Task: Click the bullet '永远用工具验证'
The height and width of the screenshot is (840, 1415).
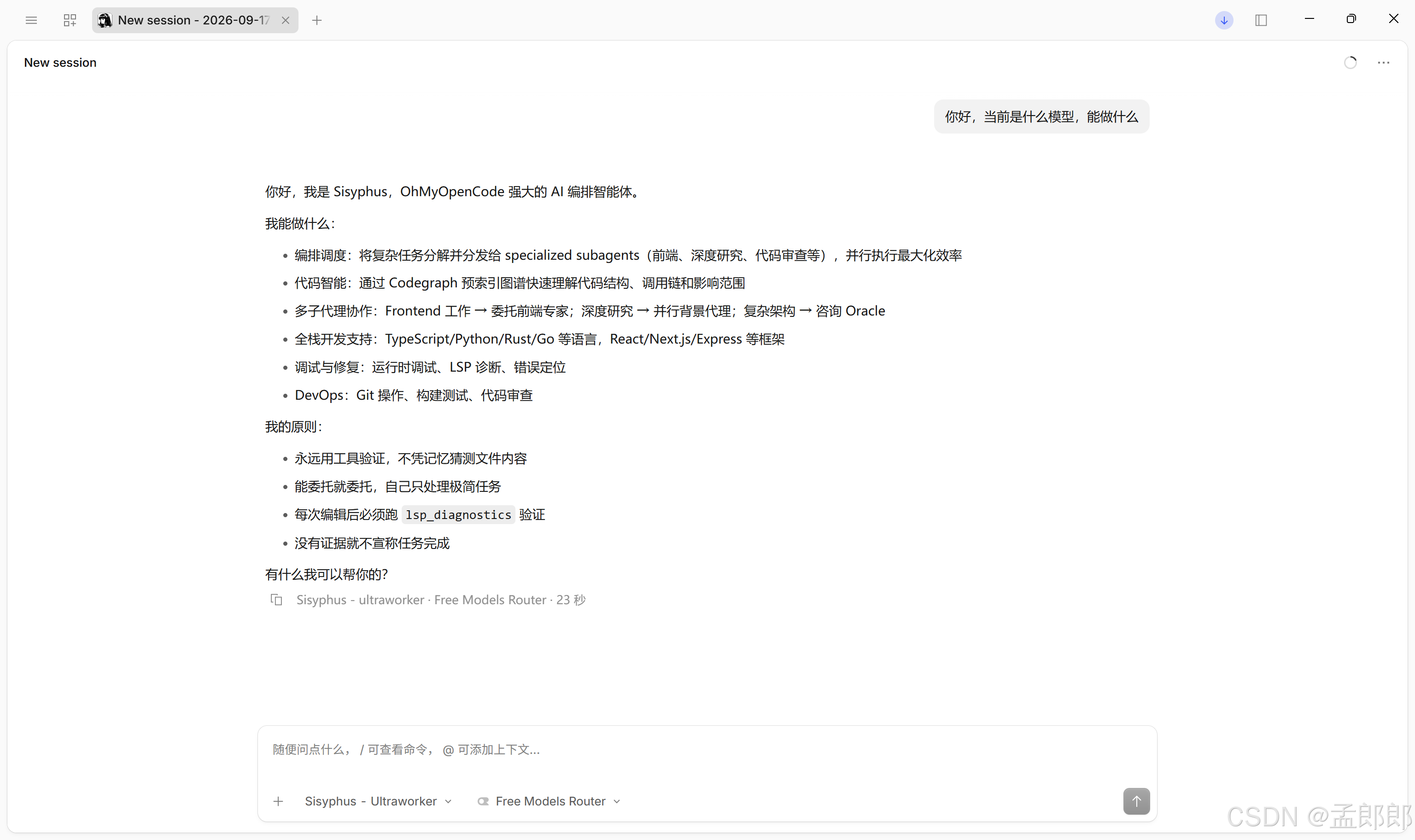Action: [x=410, y=458]
